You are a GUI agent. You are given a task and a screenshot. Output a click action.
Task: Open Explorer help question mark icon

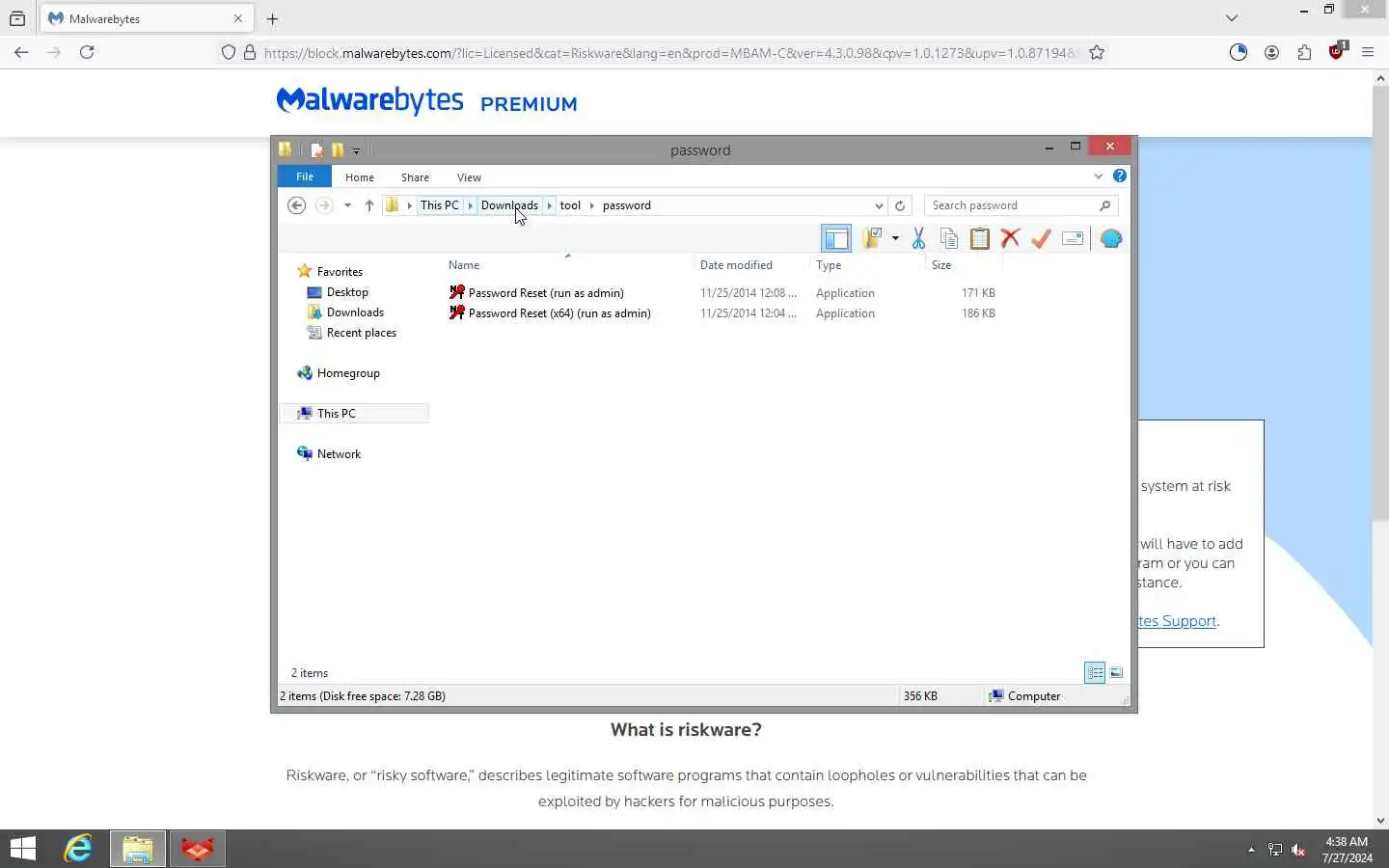(x=1119, y=176)
